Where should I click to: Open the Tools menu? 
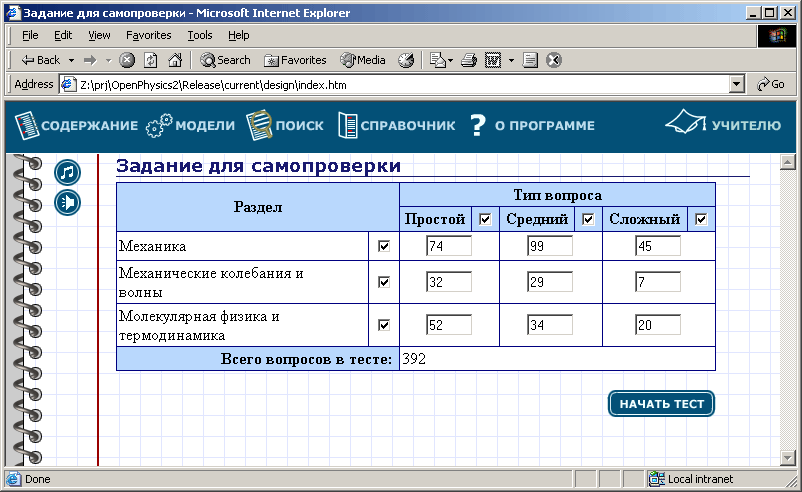[200, 35]
